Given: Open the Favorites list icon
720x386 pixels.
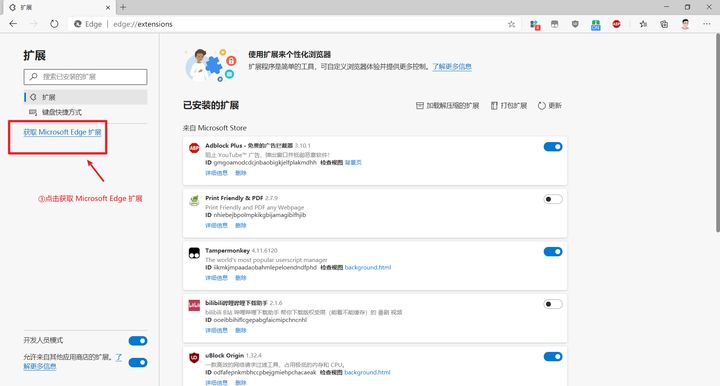Looking at the screenshot, I should coord(643,24).
